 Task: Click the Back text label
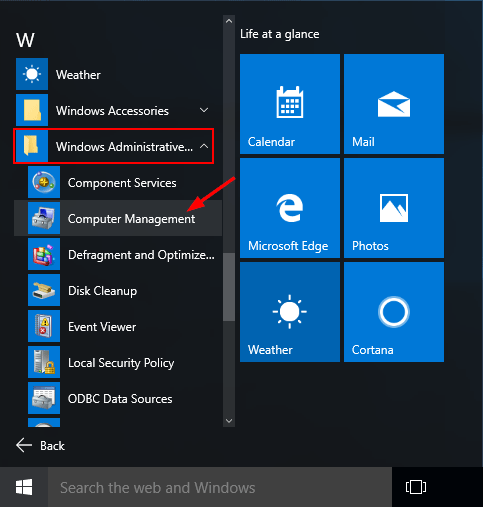(52, 446)
